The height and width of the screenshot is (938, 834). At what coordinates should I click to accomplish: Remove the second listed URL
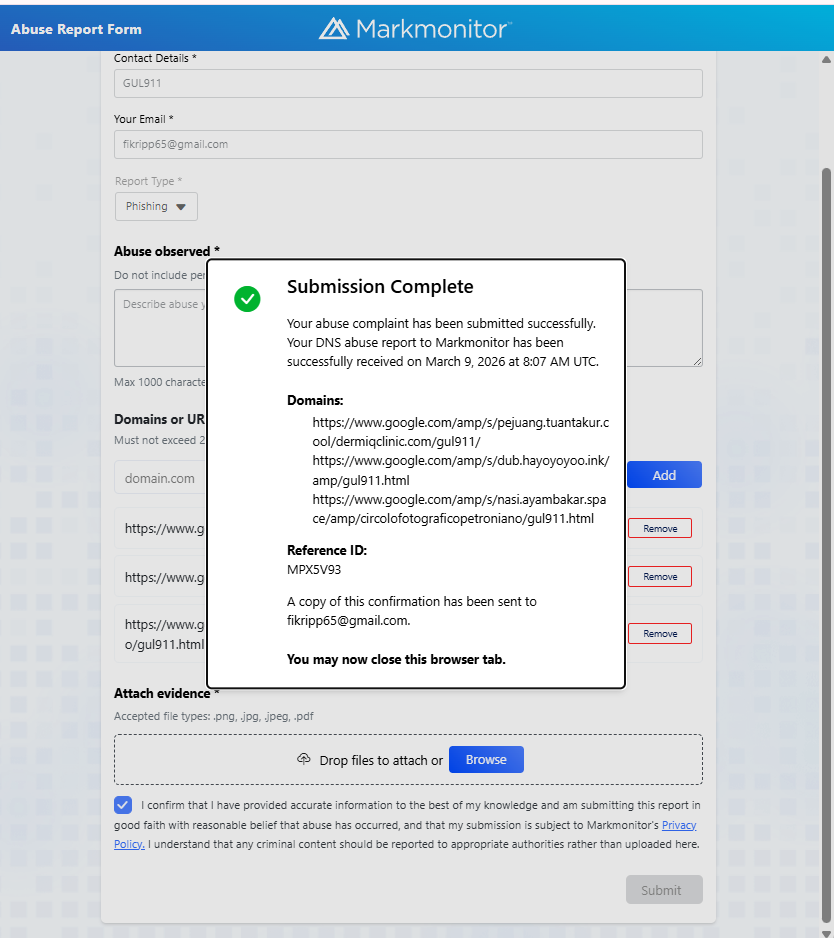(x=660, y=577)
